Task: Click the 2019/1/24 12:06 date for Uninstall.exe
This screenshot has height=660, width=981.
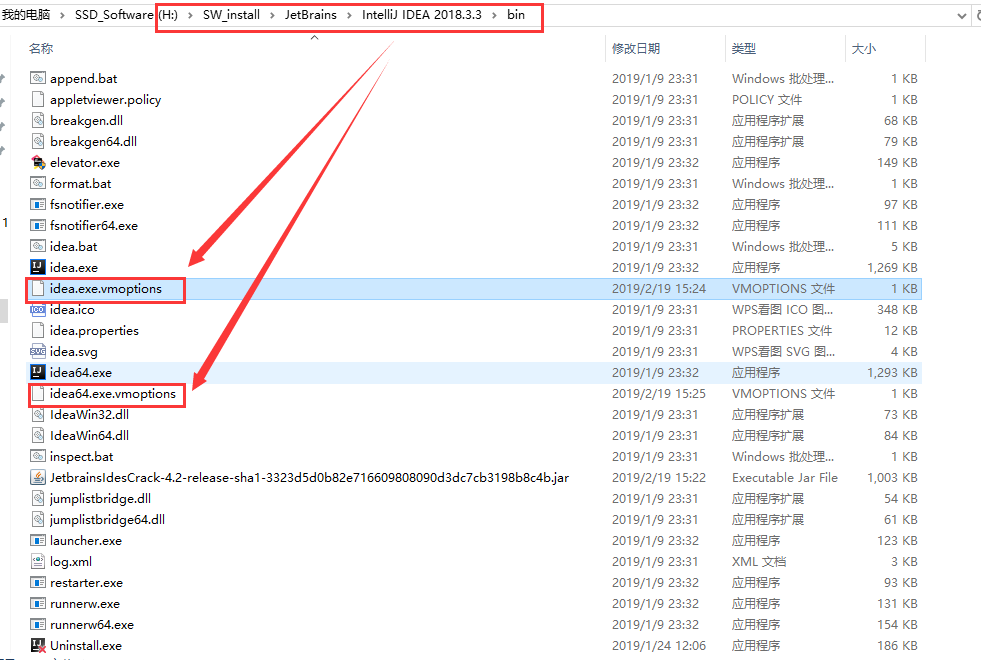Action: [659, 646]
